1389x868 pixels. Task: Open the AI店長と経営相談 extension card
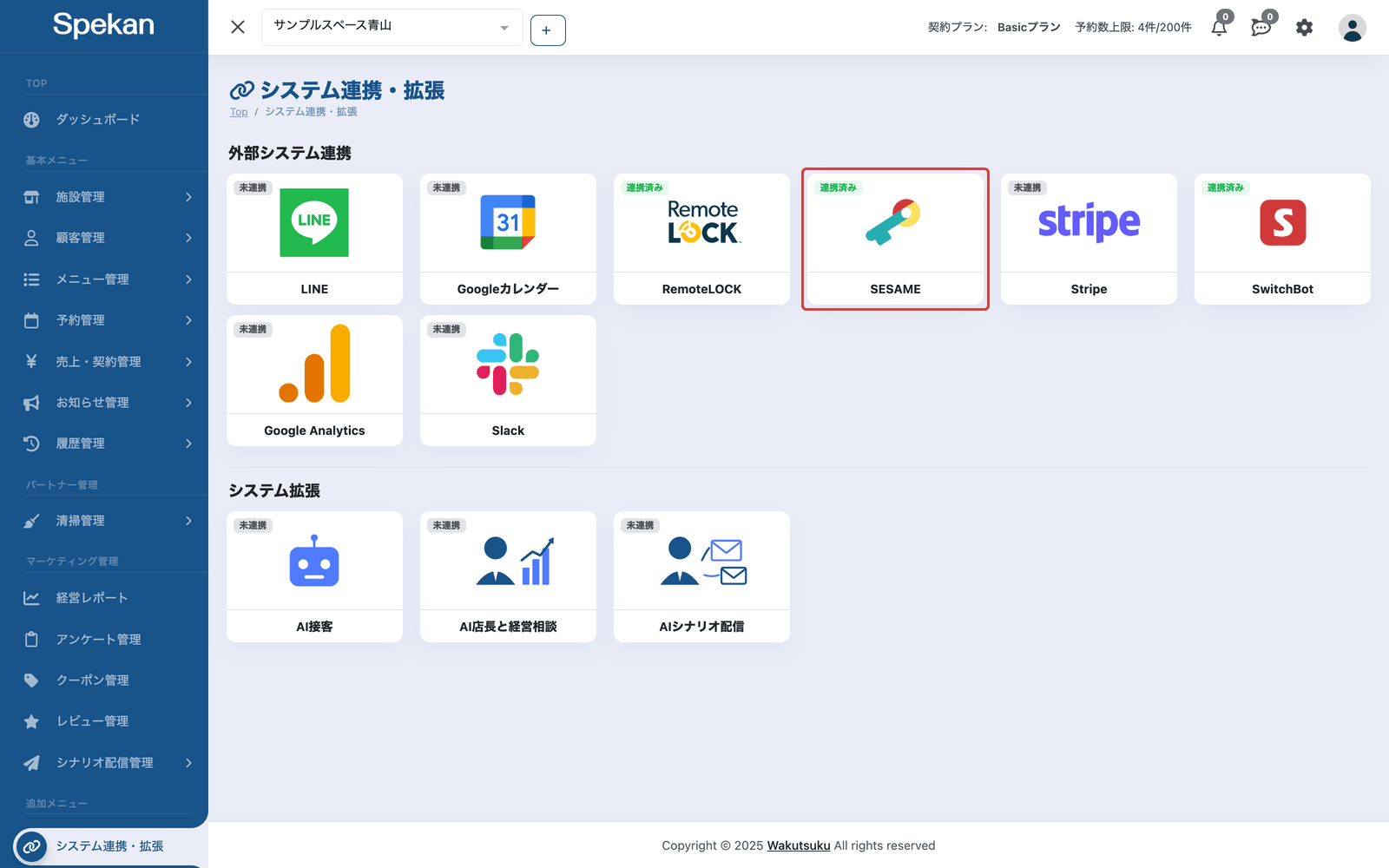click(x=508, y=576)
